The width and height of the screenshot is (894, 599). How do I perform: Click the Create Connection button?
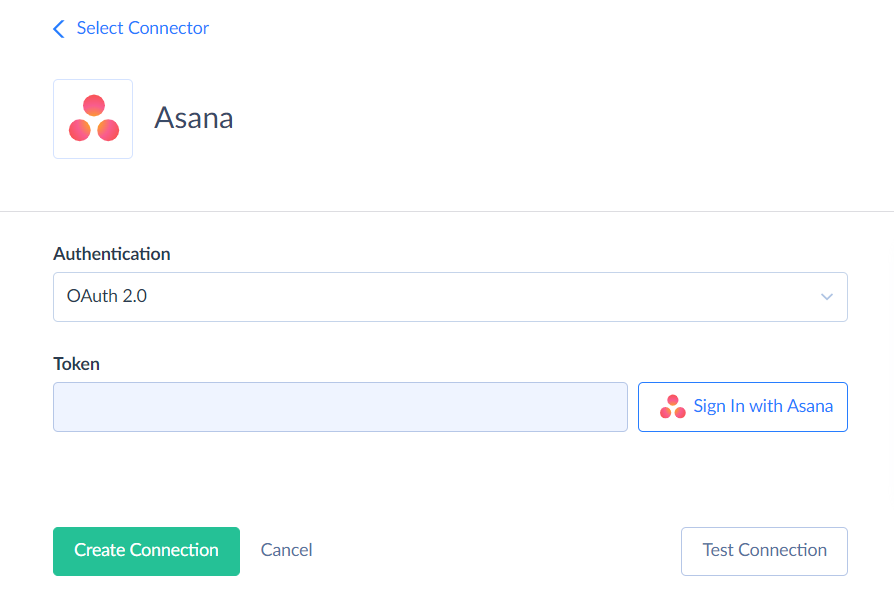(146, 550)
